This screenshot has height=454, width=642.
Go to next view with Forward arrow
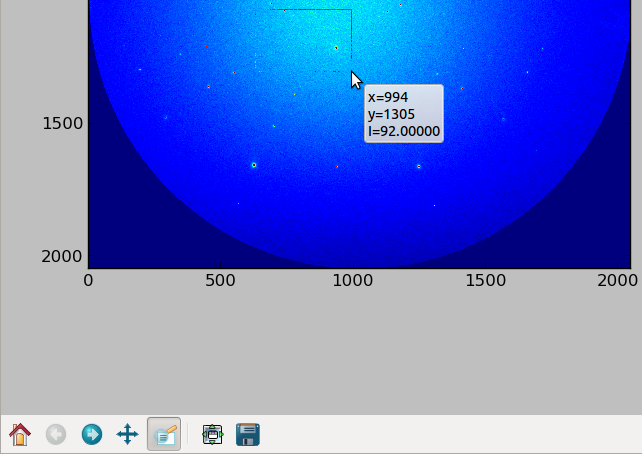pos(92,434)
